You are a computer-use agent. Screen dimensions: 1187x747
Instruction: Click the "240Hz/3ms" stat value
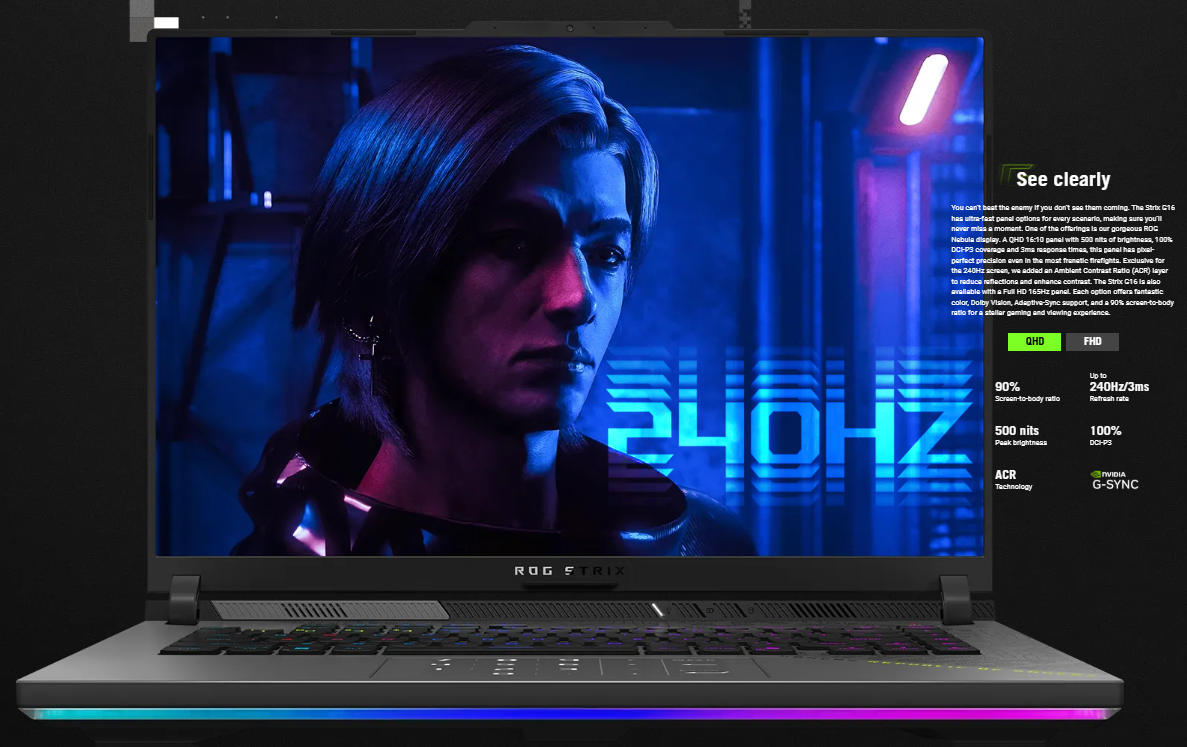click(x=1119, y=387)
